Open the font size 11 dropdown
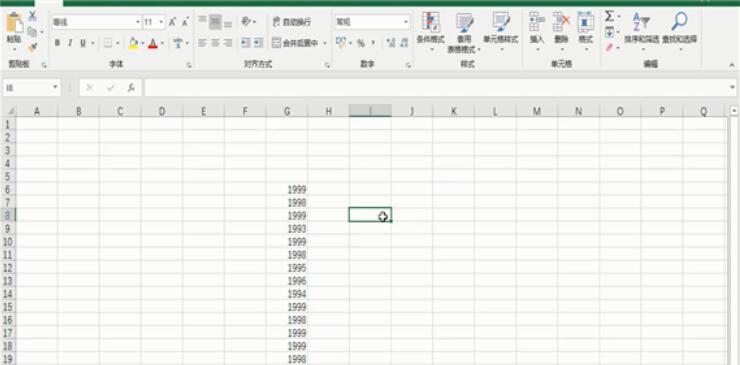The height and width of the screenshot is (365, 740). pyautogui.click(x=161, y=22)
